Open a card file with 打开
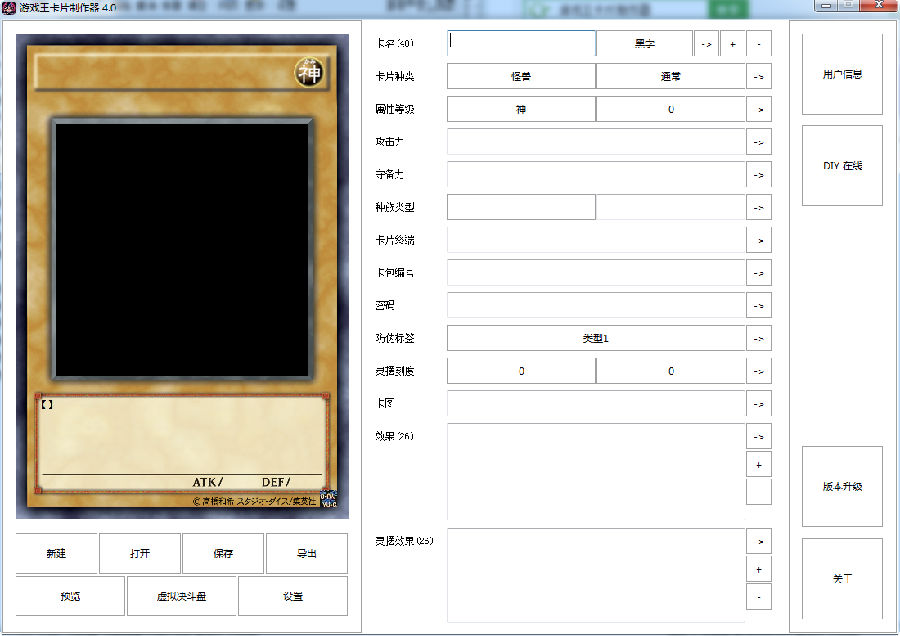The image size is (900, 636). pos(140,553)
